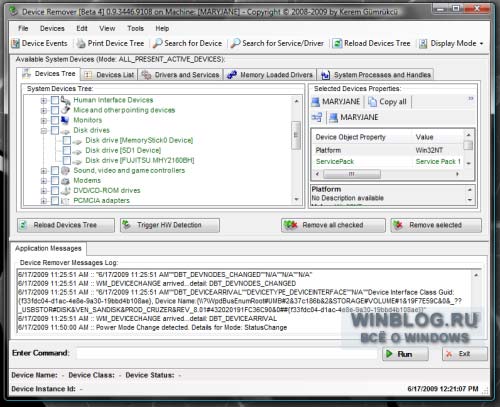Click the network tree icon left of MARYJANE
This screenshot has height=407, width=500.
[x=317, y=117]
